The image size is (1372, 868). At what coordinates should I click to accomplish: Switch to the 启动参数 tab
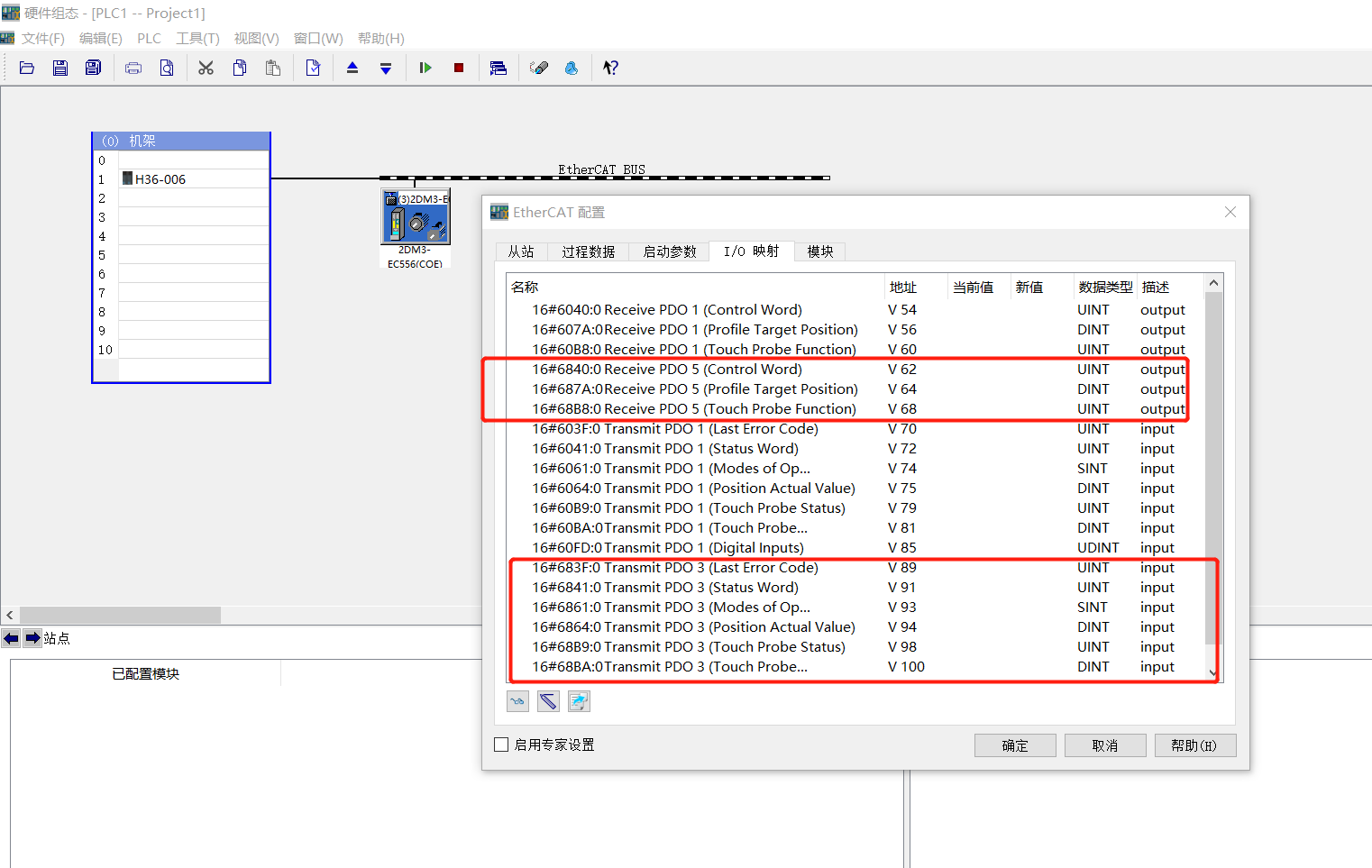click(669, 251)
